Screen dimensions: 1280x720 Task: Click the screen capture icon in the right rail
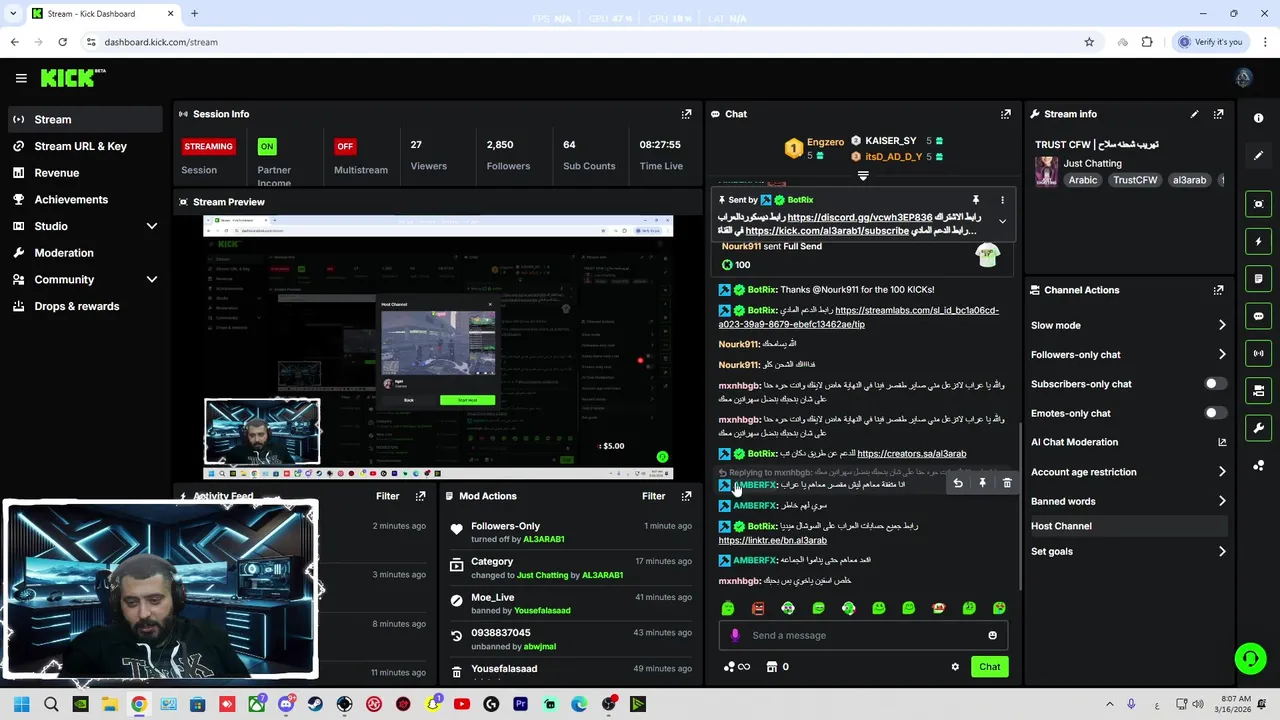(x=1258, y=204)
